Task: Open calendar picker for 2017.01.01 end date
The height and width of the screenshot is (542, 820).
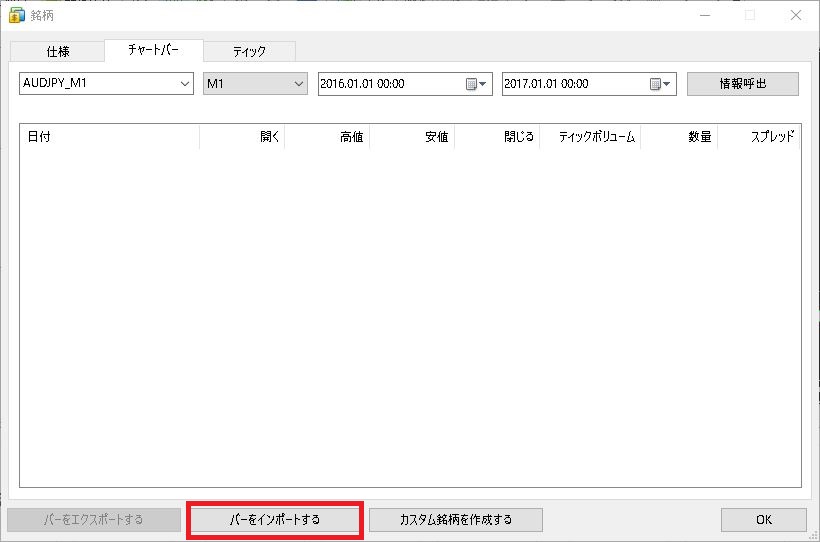Action: point(660,84)
